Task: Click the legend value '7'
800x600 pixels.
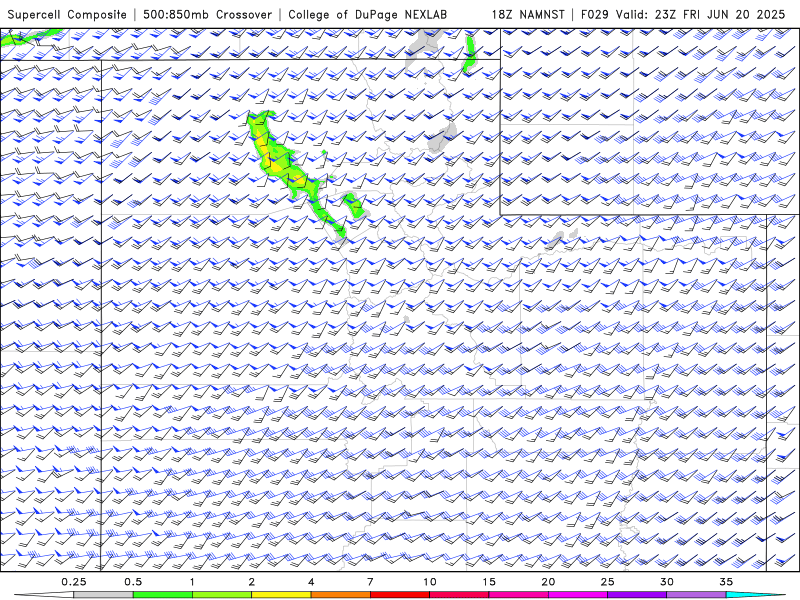Action: point(370,582)
